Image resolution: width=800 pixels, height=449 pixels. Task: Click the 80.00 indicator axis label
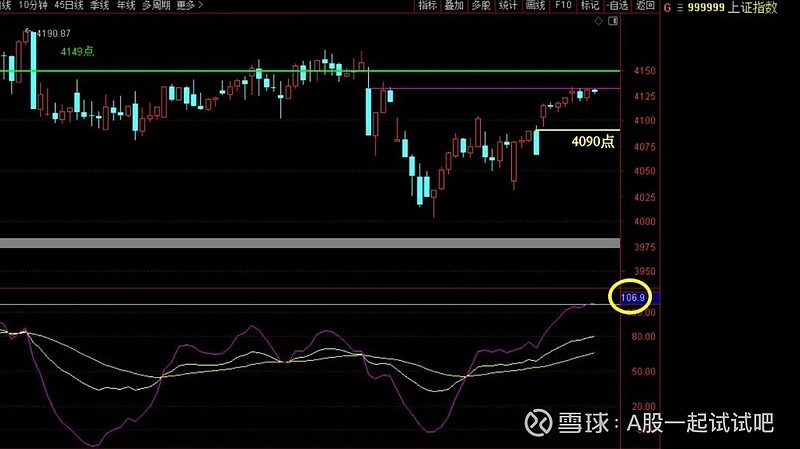tap(643, 337)
